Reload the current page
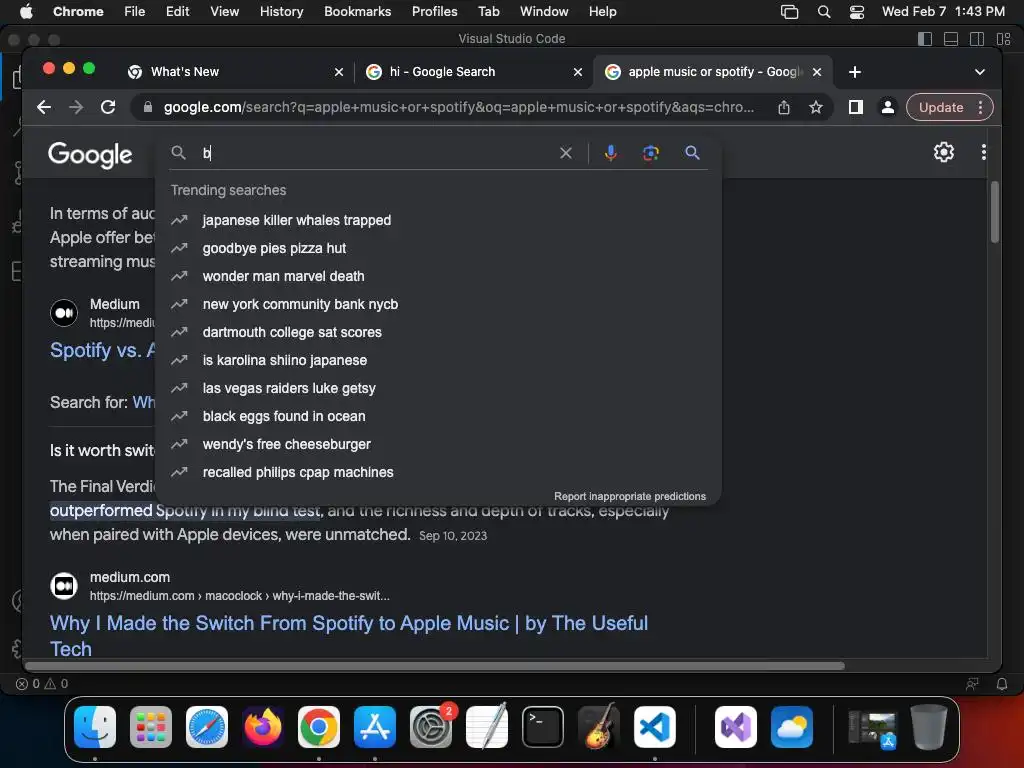Viewport: 1024px width, 768px height. (x=108, y=107)
